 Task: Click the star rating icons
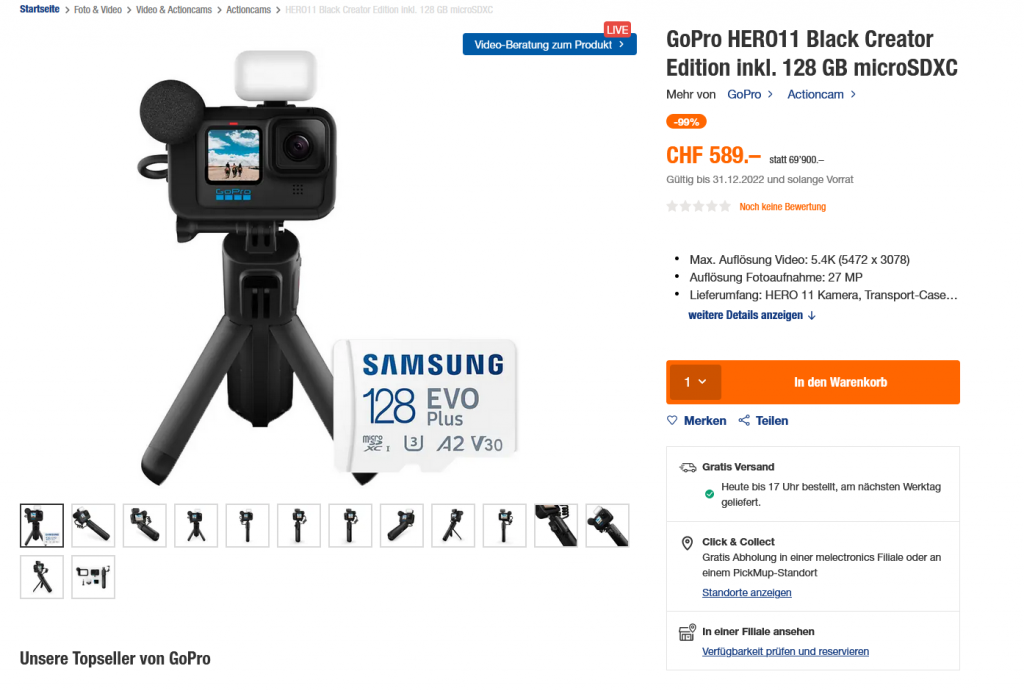[x=698, y=206]
